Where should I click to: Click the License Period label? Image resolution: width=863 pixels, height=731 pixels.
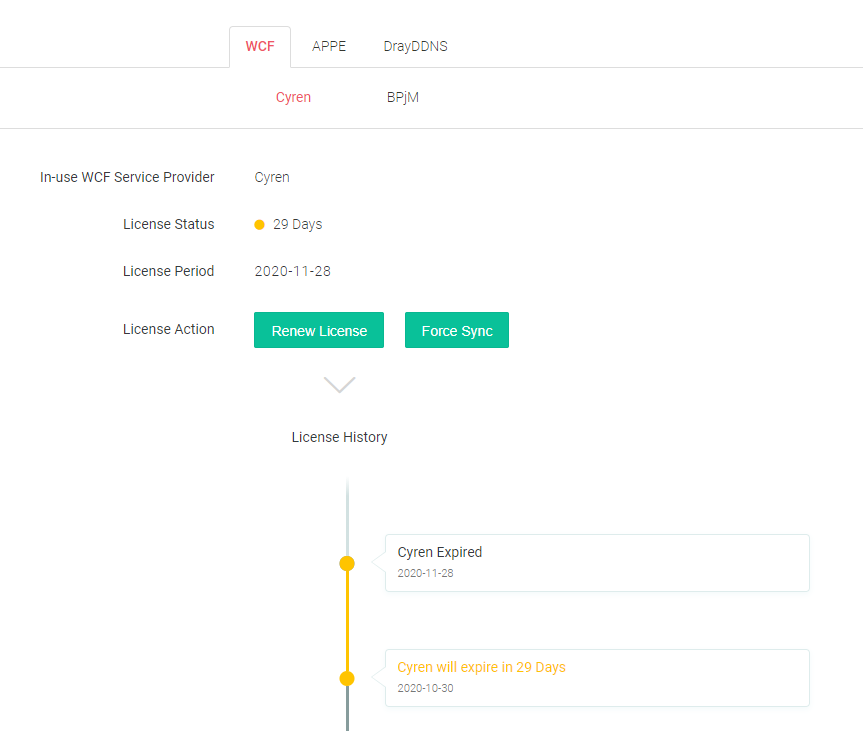[168, 271]
